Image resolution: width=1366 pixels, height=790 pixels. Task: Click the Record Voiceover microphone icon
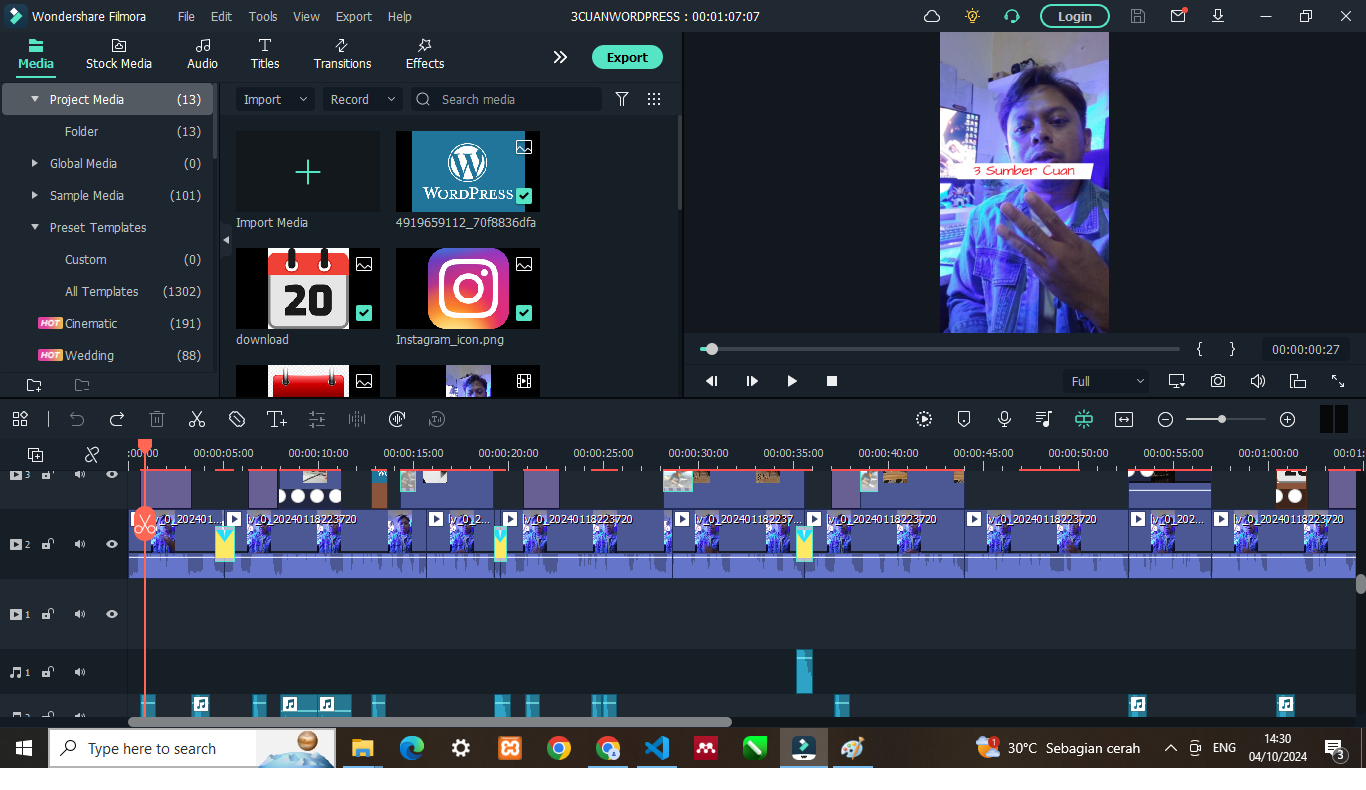pos(1004,419)
